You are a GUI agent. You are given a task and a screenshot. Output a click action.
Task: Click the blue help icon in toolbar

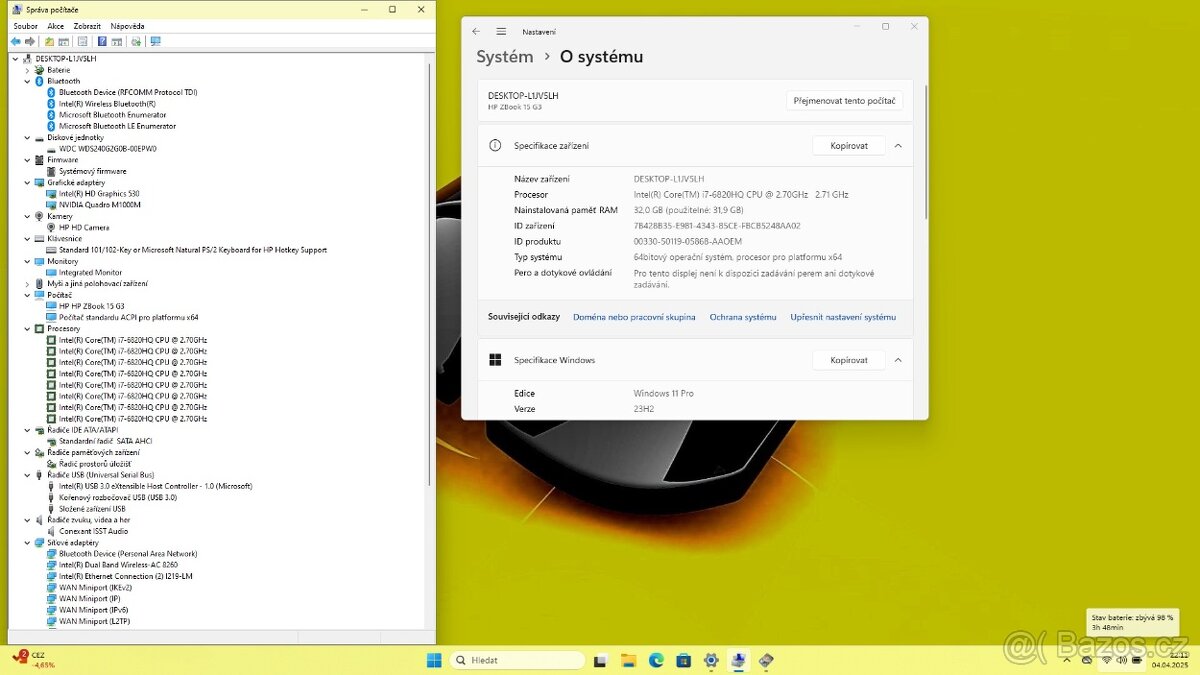[102, 42]
